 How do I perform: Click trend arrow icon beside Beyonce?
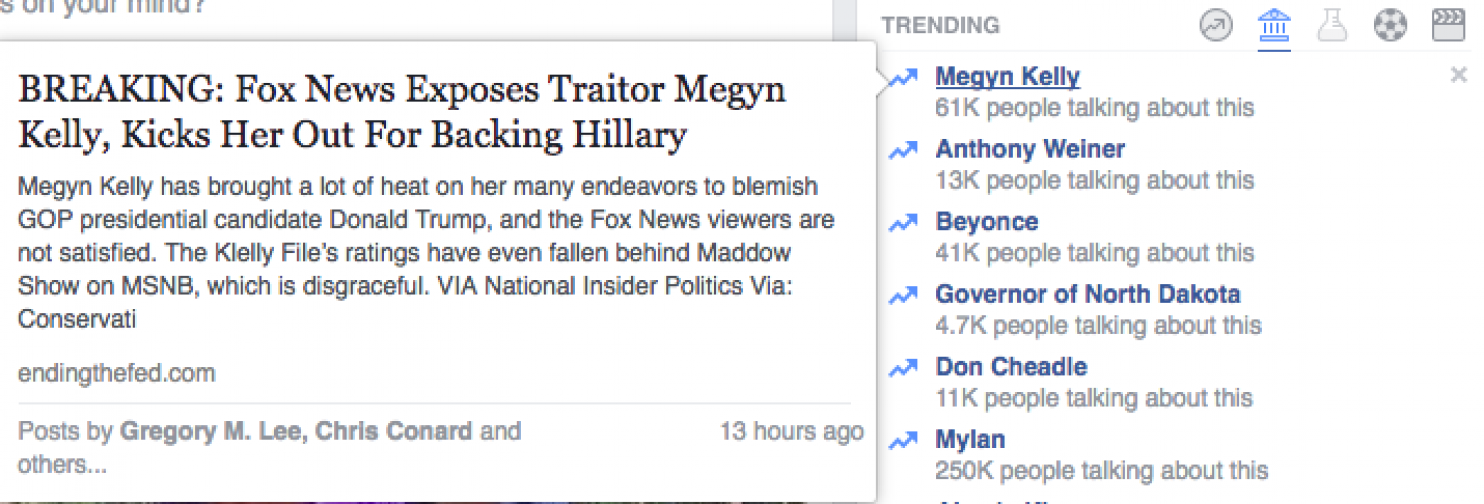coord(903,223)
